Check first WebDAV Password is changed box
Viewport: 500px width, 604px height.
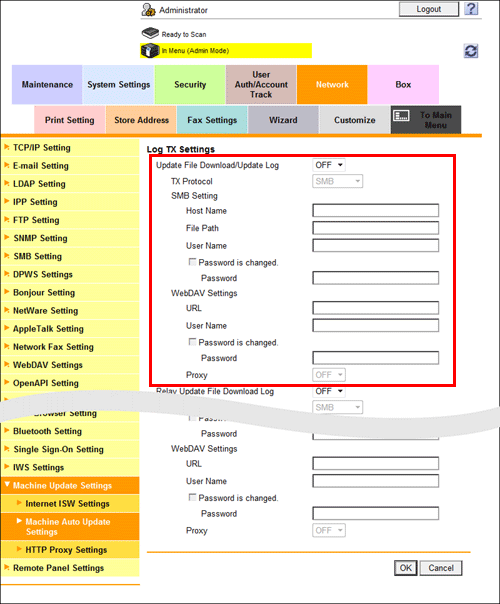coord(192,342)
